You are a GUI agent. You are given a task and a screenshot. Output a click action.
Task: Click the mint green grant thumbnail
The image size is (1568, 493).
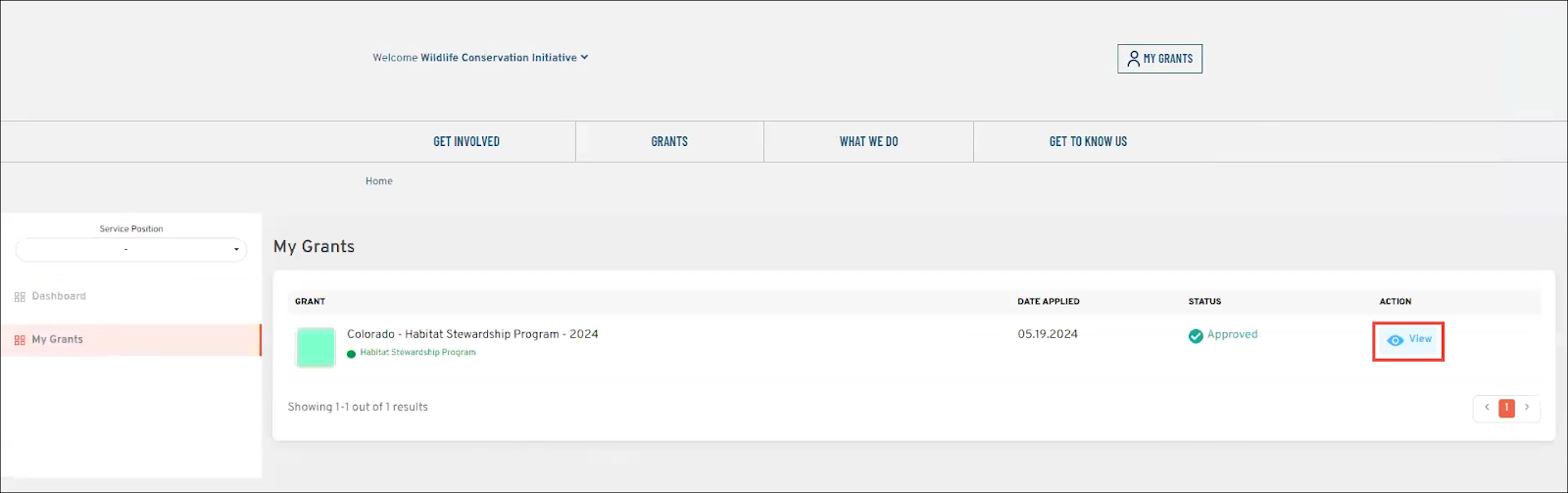point(316,348)
